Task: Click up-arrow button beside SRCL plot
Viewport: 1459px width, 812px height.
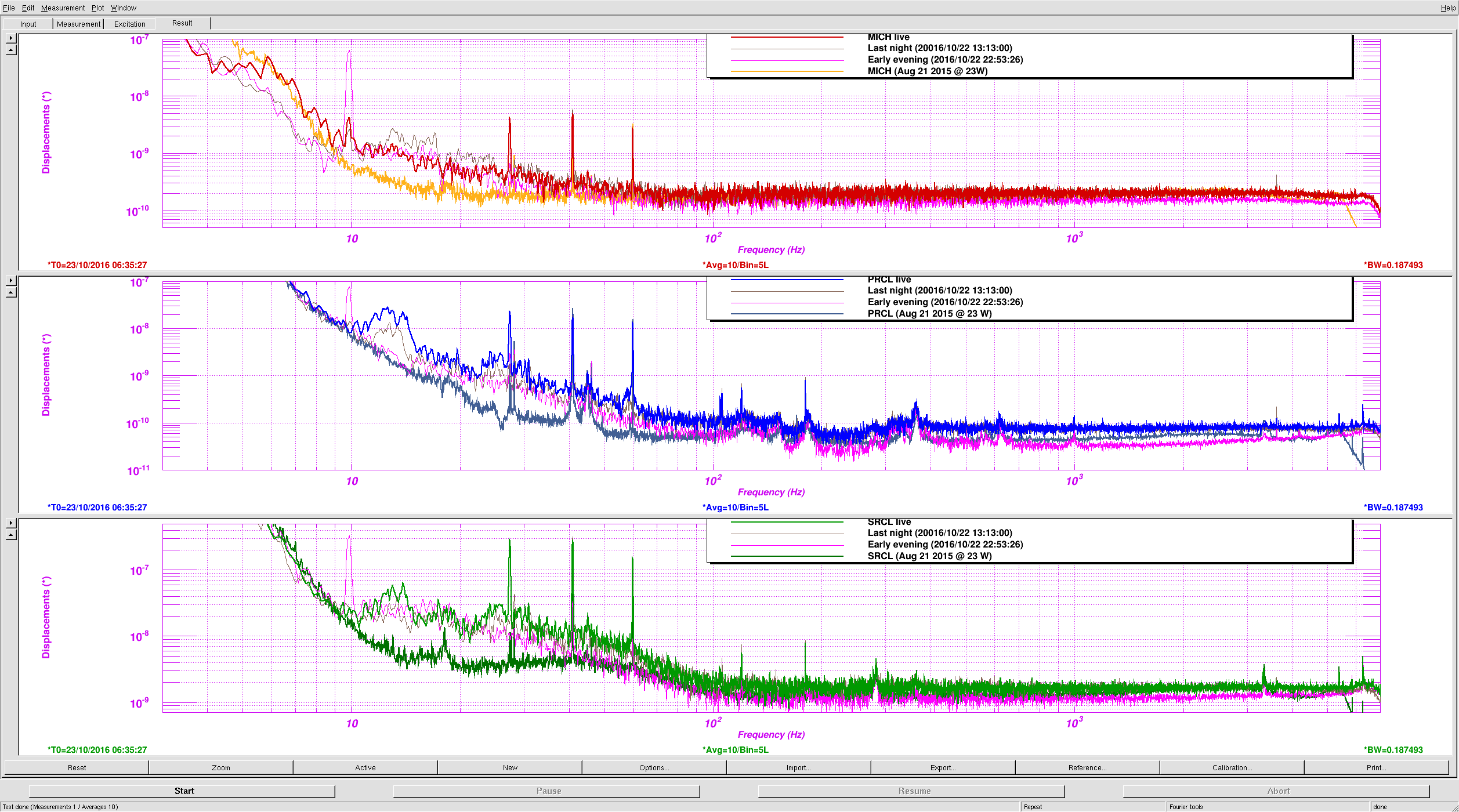Action: click(10, 535)
